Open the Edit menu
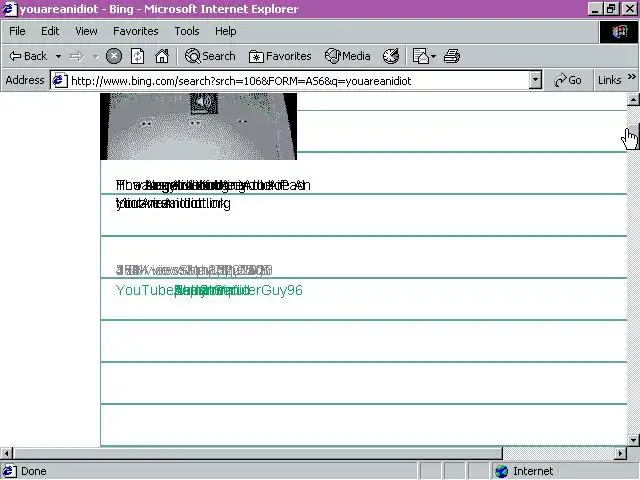Image resolution: width=640 pixels, height=480 pixels. 50,31
